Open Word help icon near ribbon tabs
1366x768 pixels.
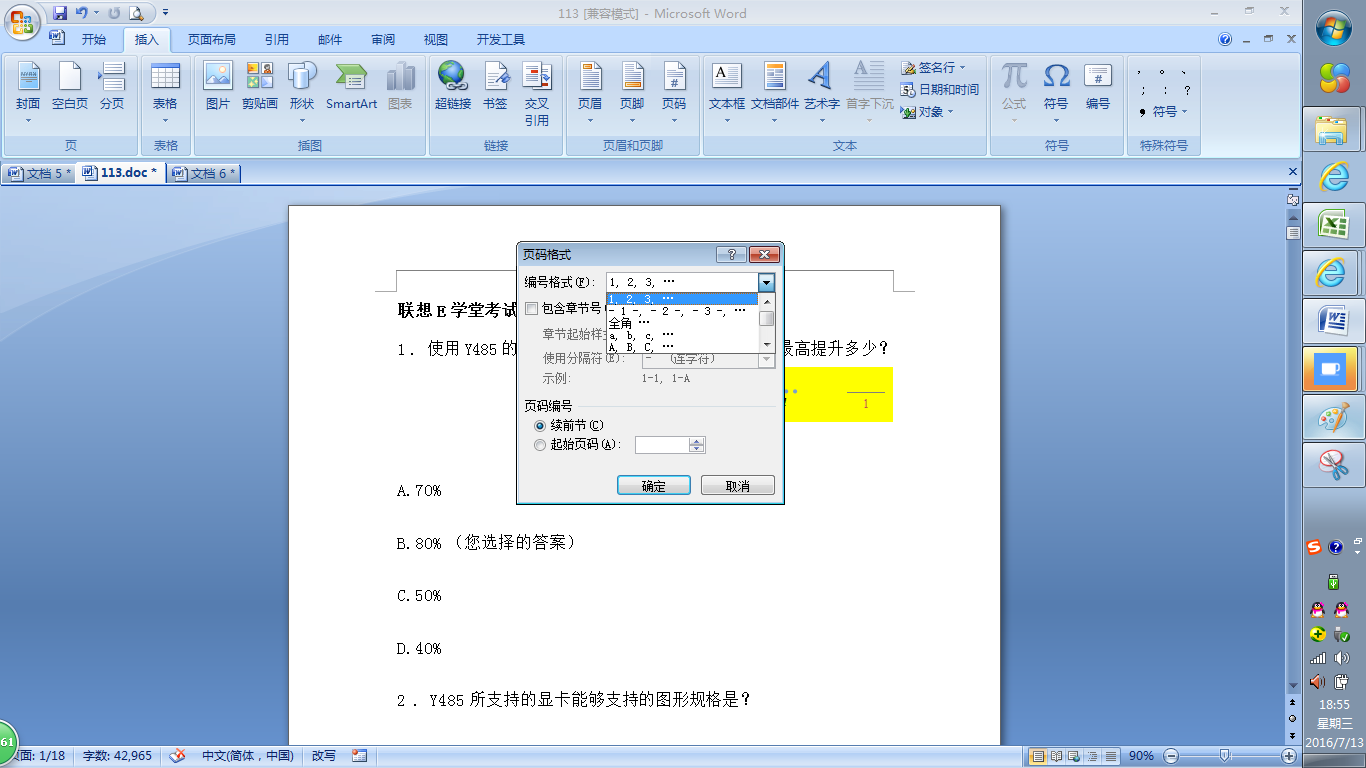pyautogui.click(x=1225, y=40)
